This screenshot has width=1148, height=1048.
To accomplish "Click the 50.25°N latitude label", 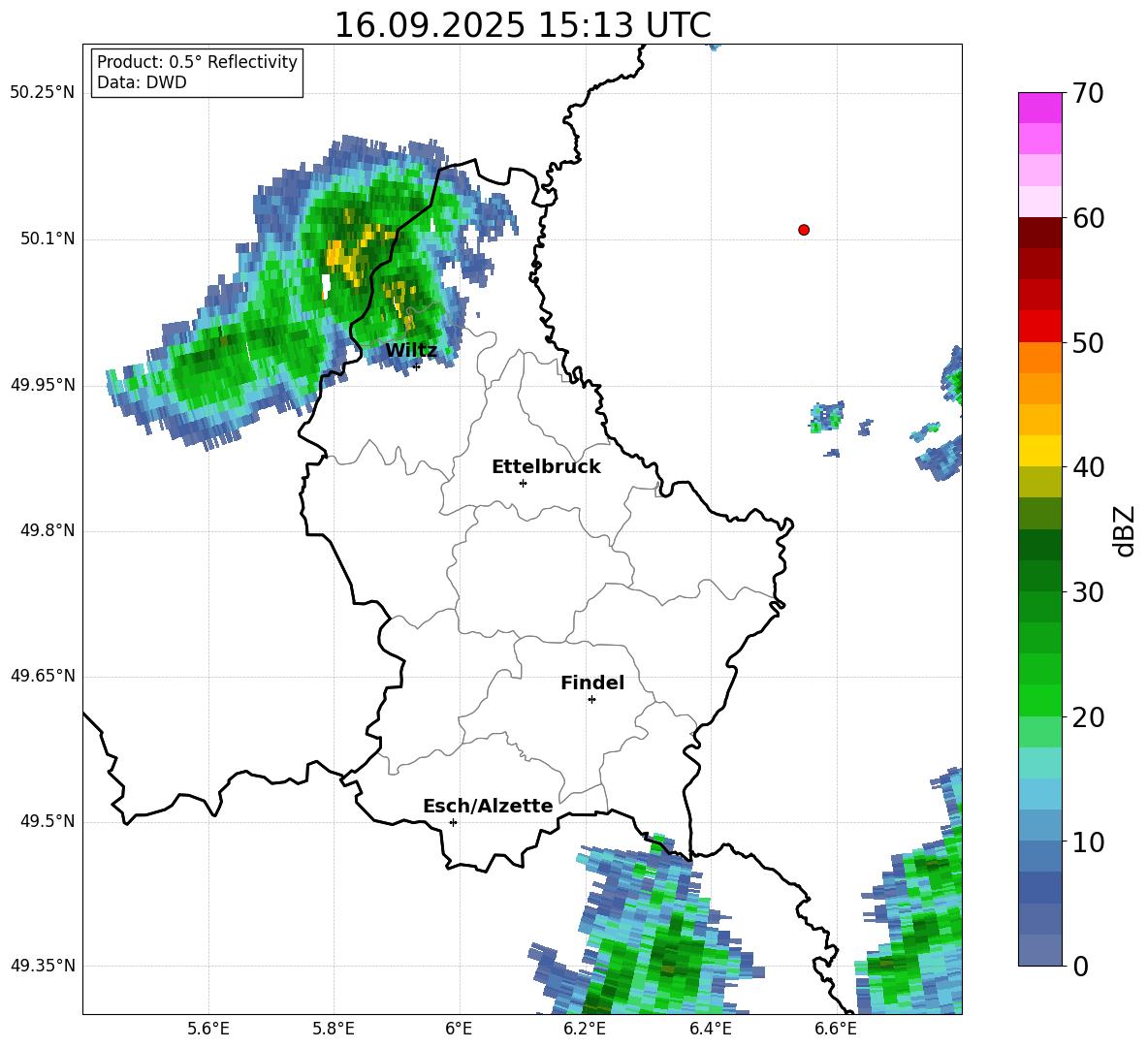I will (x=43, y=93).
